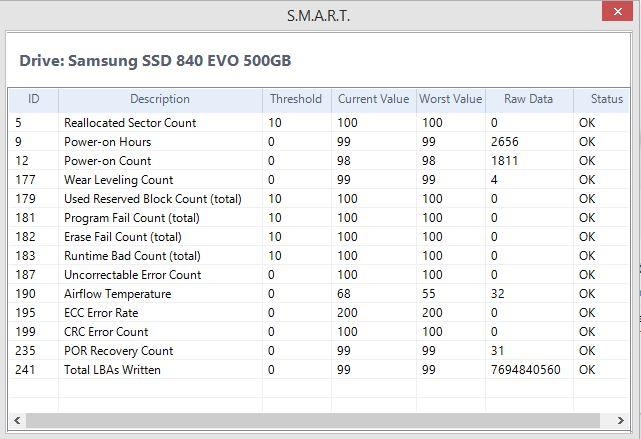Click OK status of Reallocated Sector Count
Screen dimensions: 641x439
point(587,123)
